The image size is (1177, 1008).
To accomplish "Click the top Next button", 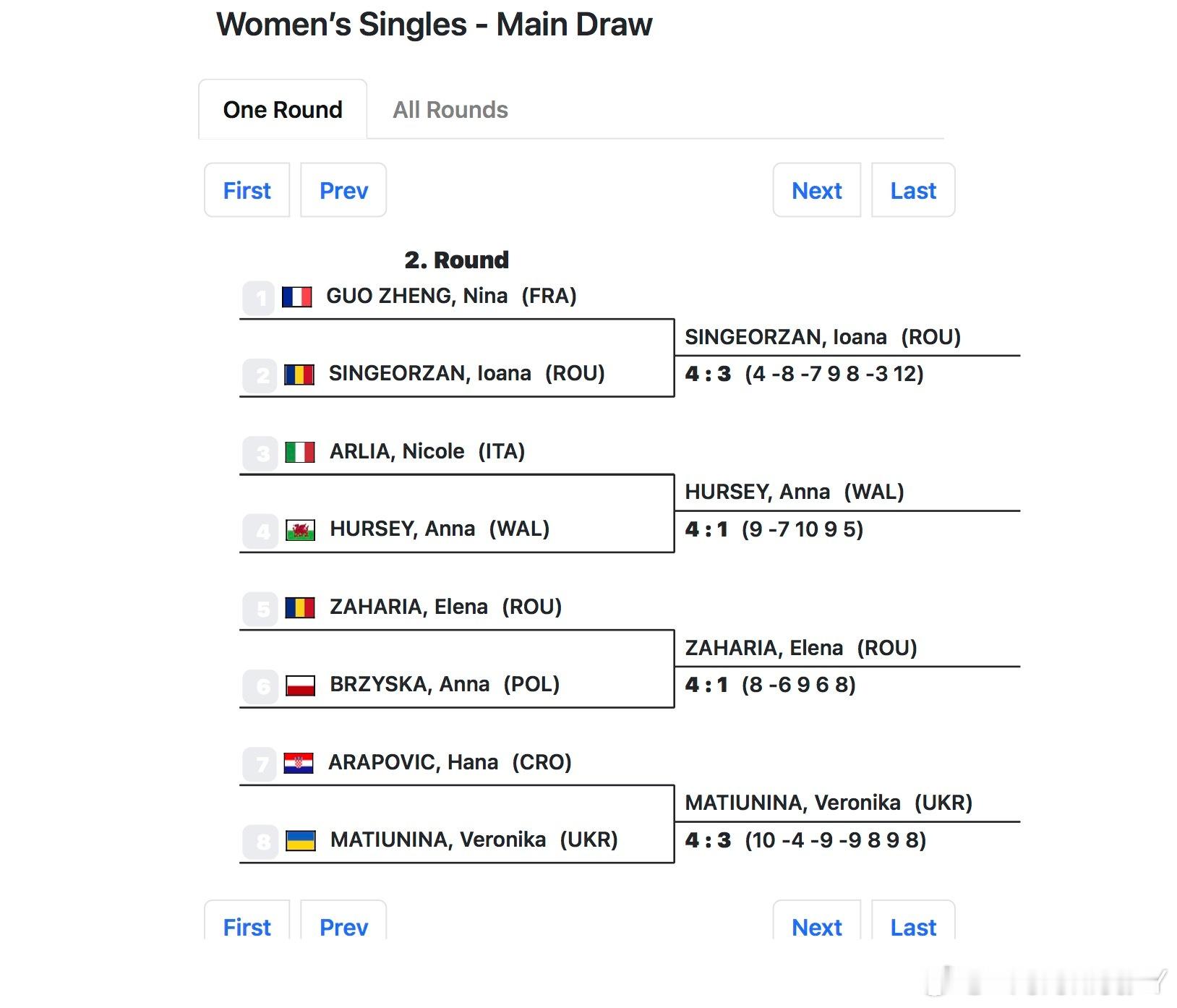I will pos(817,190).
